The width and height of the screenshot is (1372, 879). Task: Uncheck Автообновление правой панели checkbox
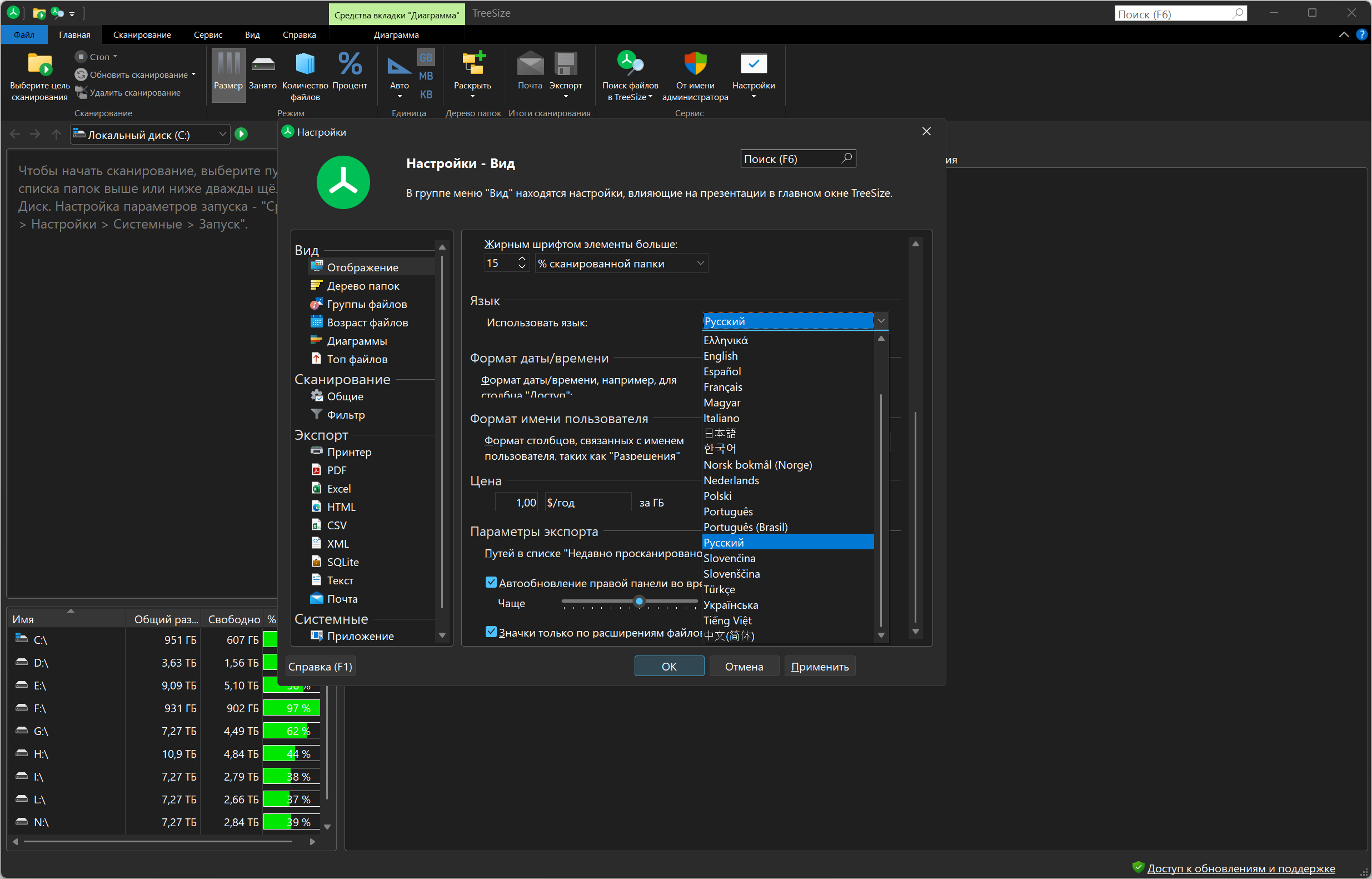pos(491,582)
